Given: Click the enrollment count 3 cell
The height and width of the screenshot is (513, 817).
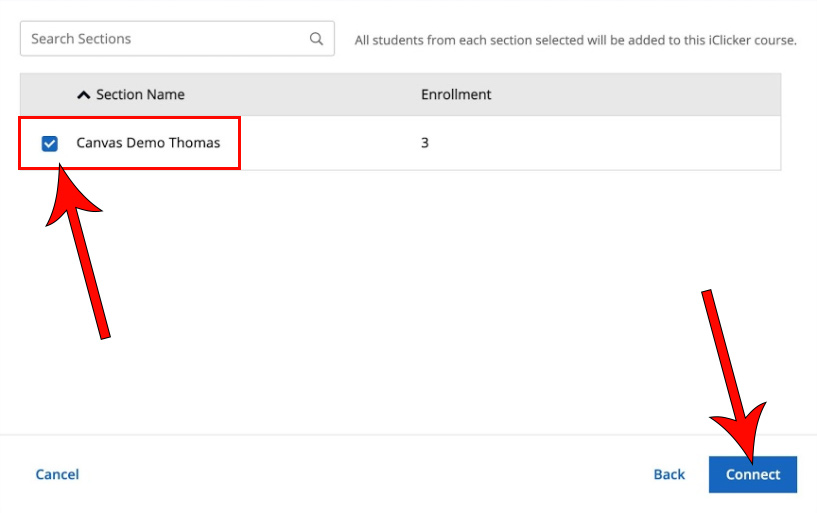Looking at the screenshot, I should tap(425, 143).
